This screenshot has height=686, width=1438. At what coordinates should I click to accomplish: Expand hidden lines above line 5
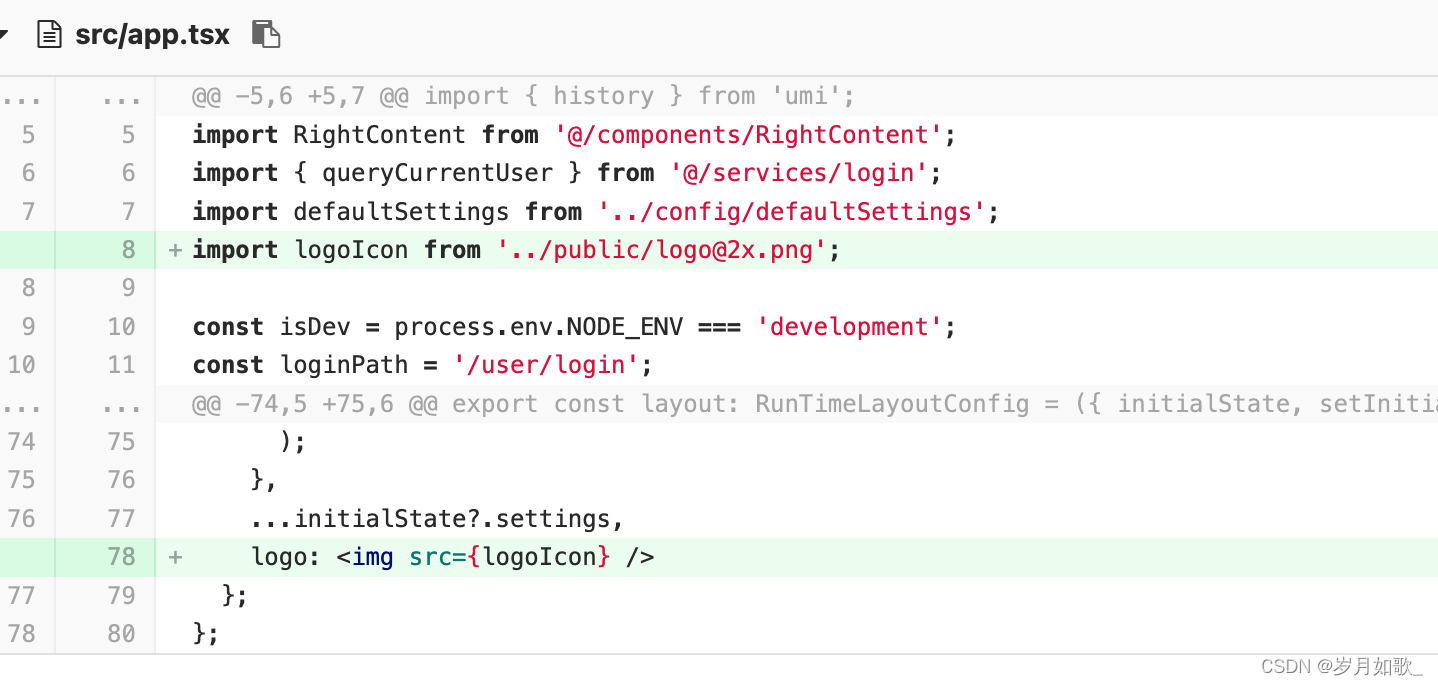76,96
